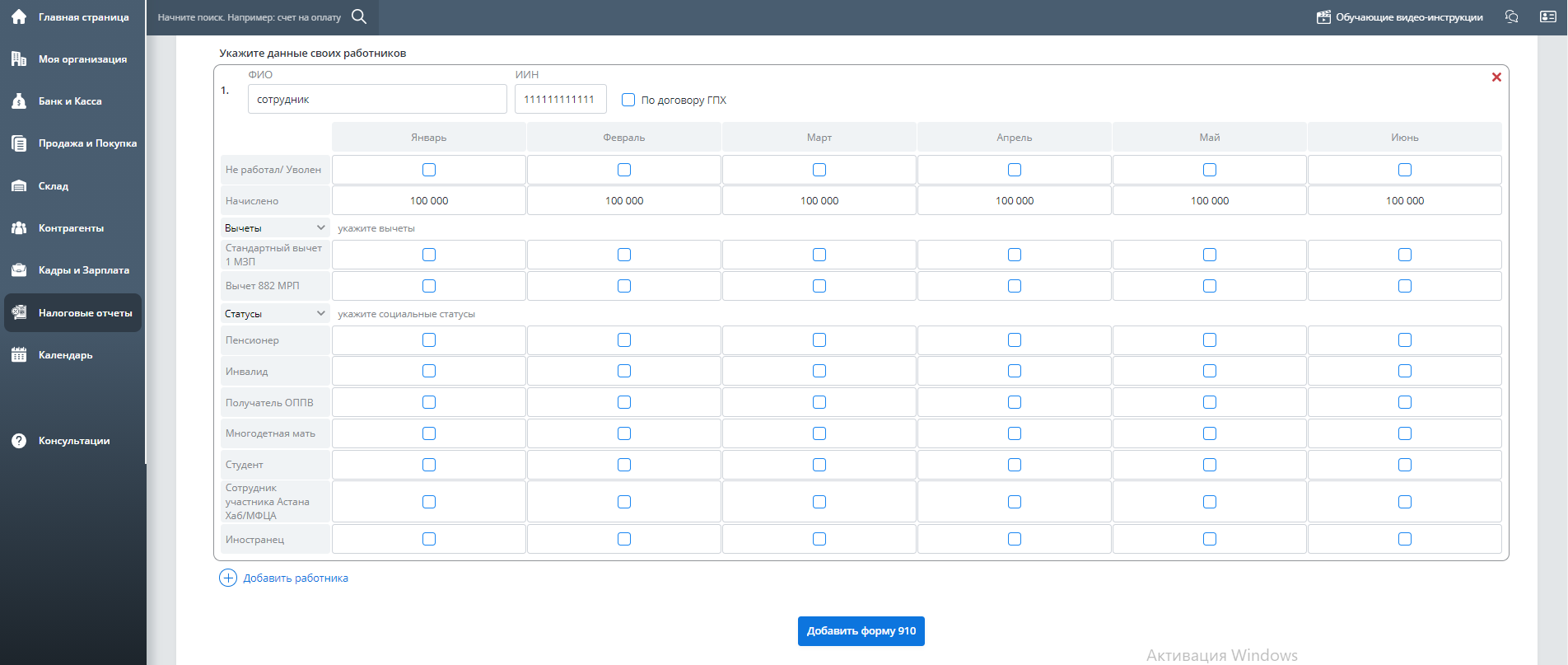Click the search magnifier icon
Image resolution: width=1568 pixels, height=665 pixels.
[x=359, y=16]
